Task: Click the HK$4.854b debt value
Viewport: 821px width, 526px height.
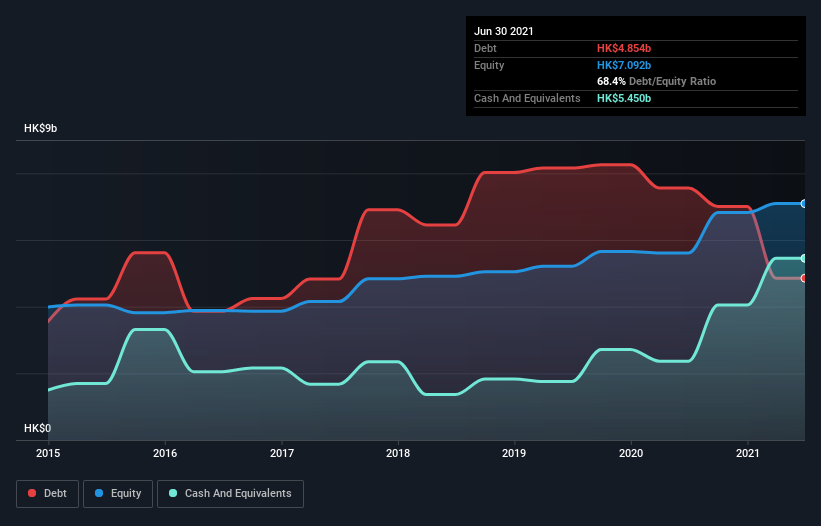Action: tap(624, 48)
